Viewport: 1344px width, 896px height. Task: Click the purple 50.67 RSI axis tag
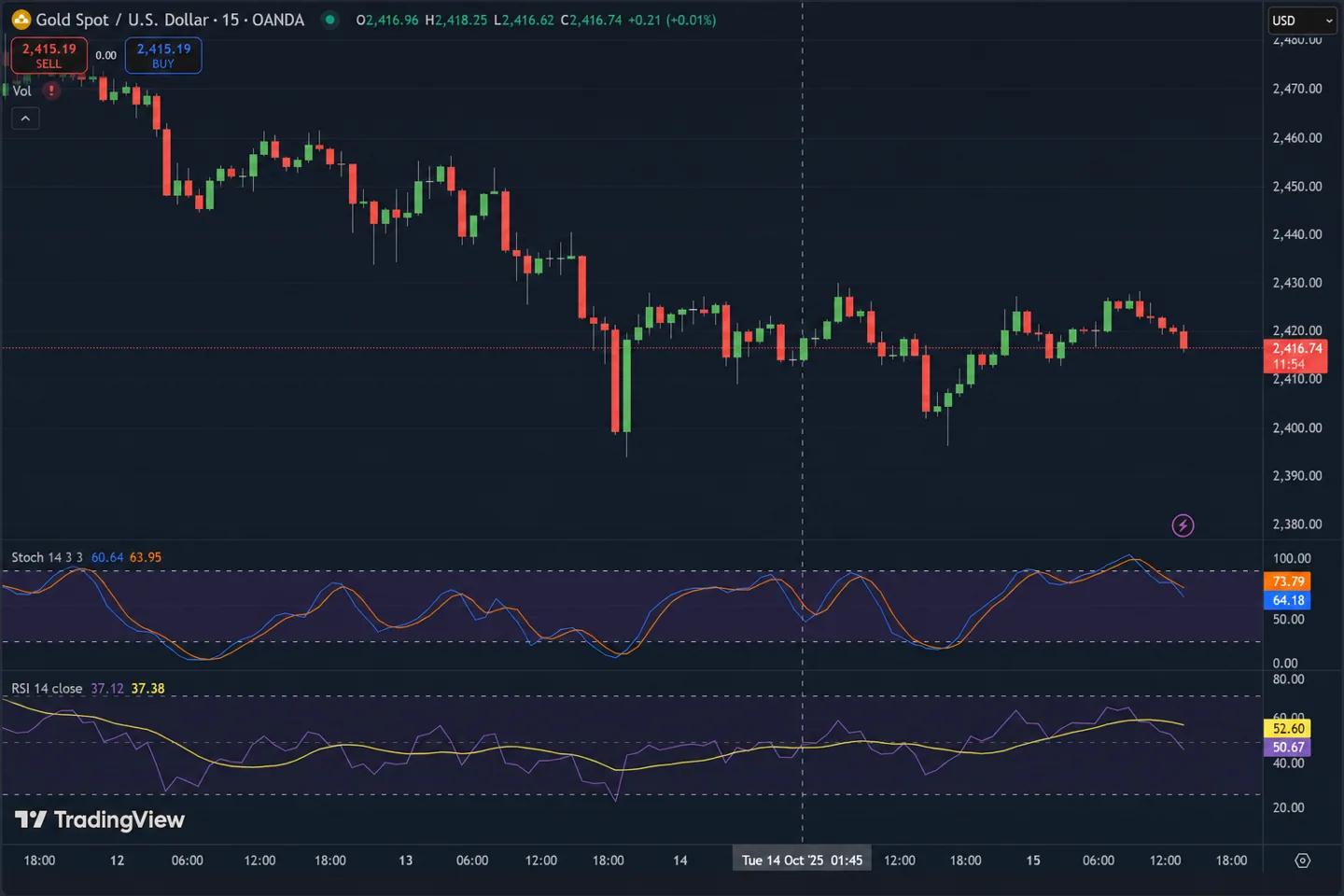[x=1288, y=747]
